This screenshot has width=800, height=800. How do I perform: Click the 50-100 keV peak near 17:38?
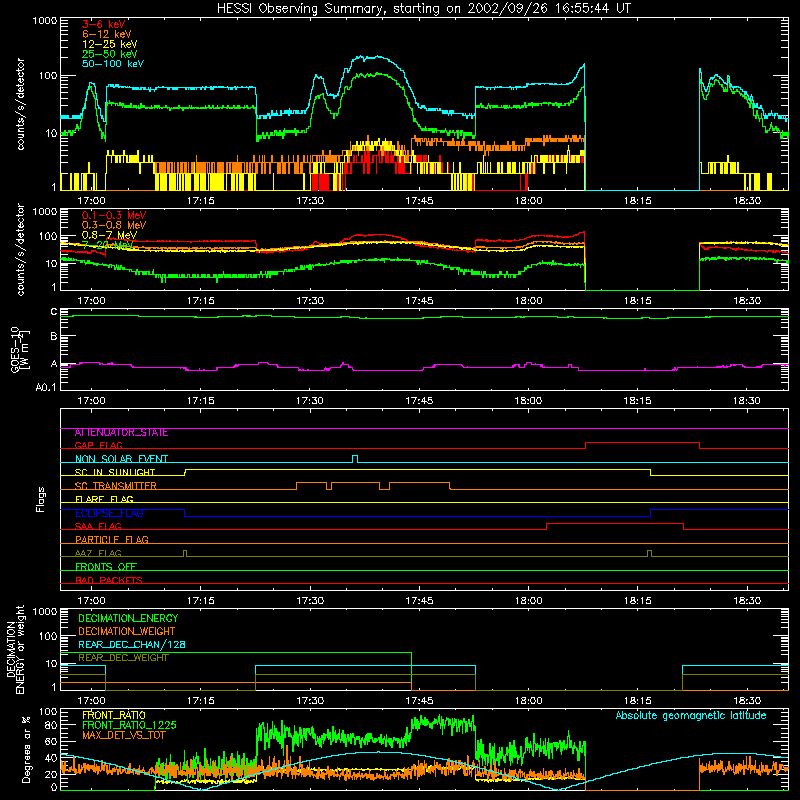coord(376,57)
